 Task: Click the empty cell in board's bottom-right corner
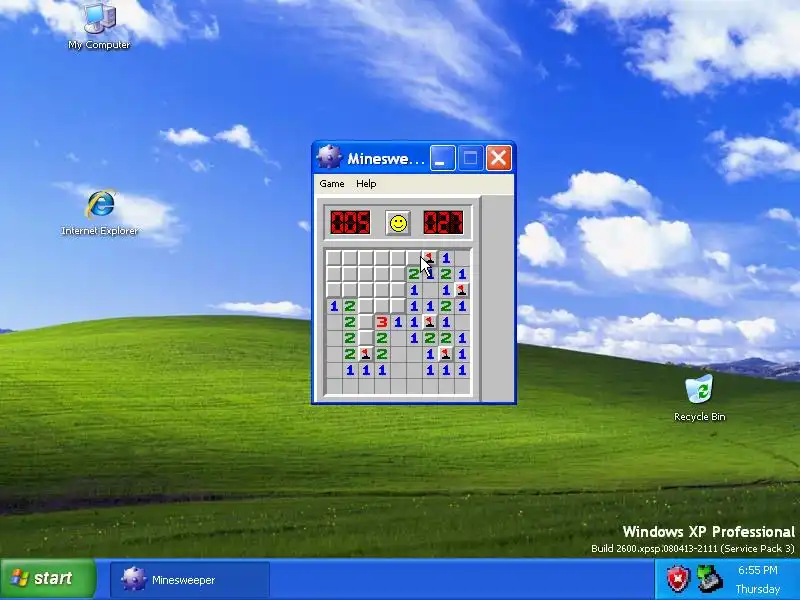(462, 386)
